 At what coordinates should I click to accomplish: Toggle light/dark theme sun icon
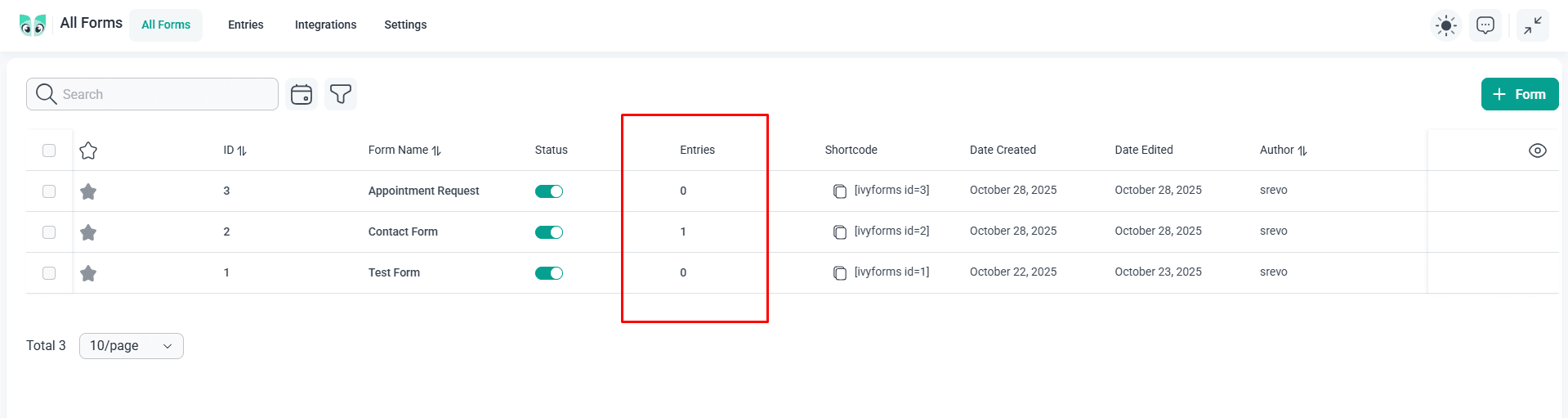coord(1446,25)
